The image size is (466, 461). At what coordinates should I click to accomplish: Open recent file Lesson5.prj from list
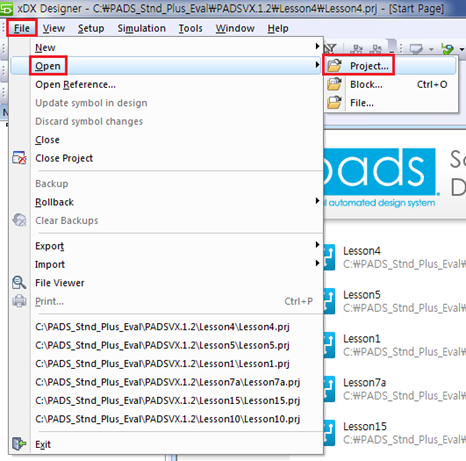pyautogui.click(x=162, y=345)
